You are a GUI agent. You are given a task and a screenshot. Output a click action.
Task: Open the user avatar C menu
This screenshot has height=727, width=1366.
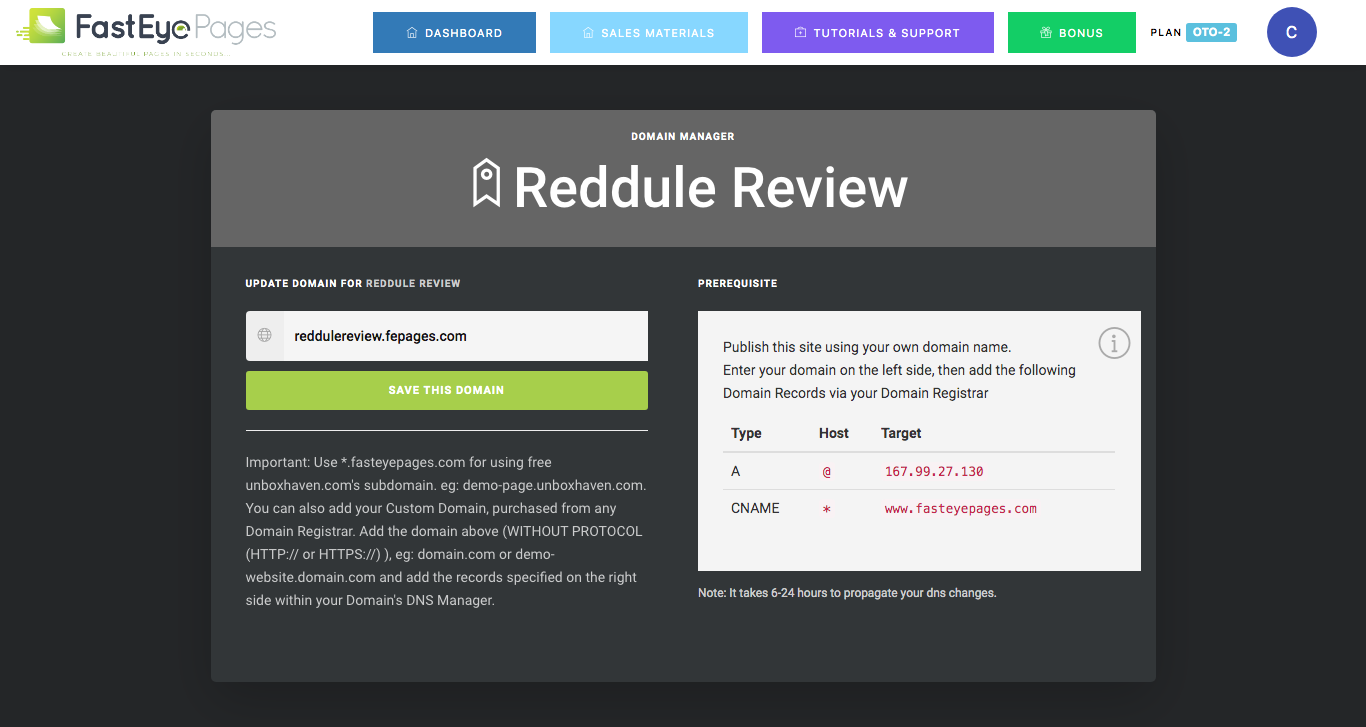click(x=1291, y=32)
